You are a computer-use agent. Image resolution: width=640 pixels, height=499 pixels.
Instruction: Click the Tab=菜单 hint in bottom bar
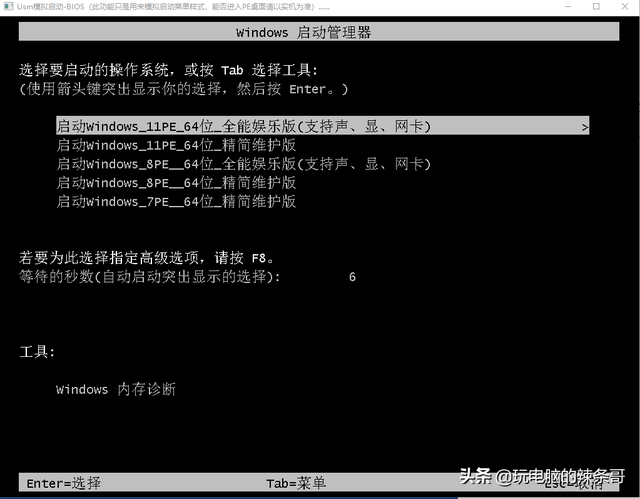click(x=296, y=483)
